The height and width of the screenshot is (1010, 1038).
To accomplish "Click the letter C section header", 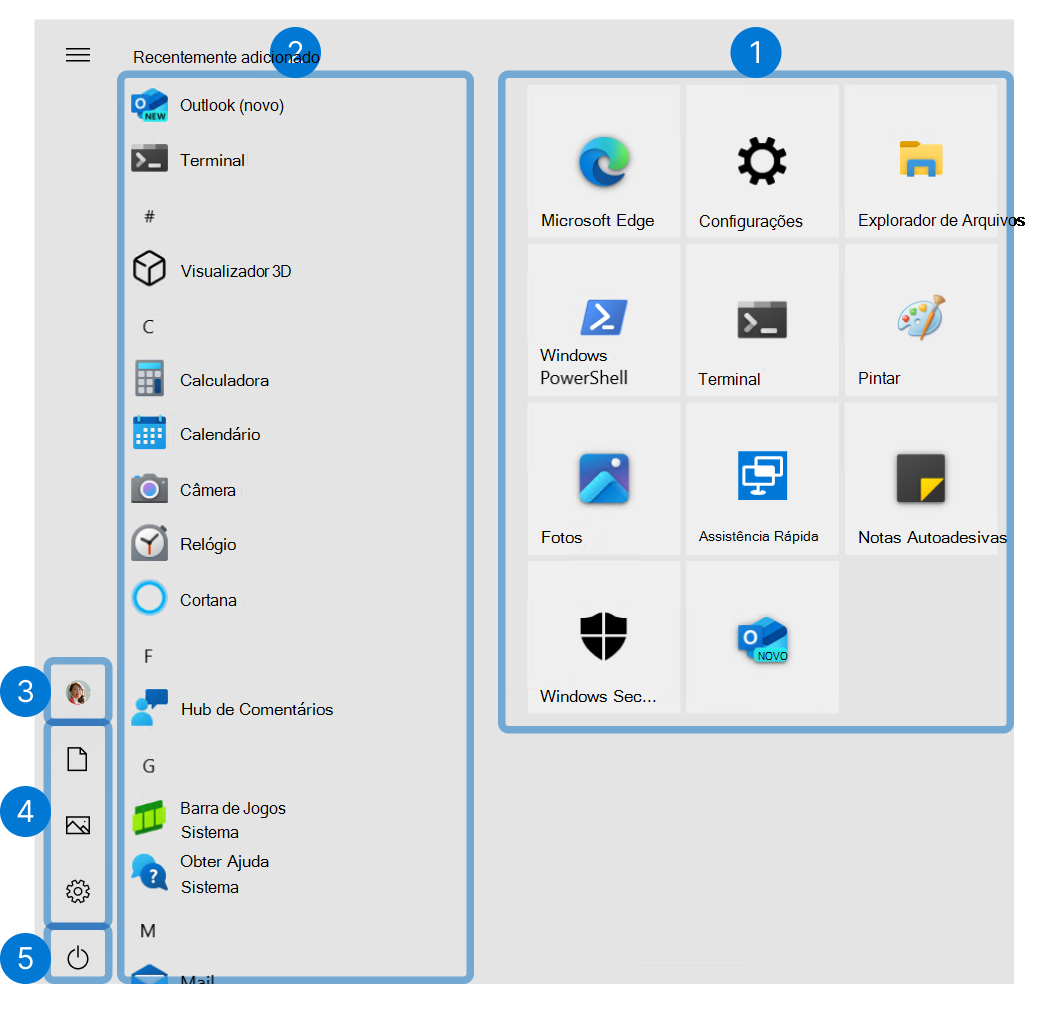I will pos(148,326).
